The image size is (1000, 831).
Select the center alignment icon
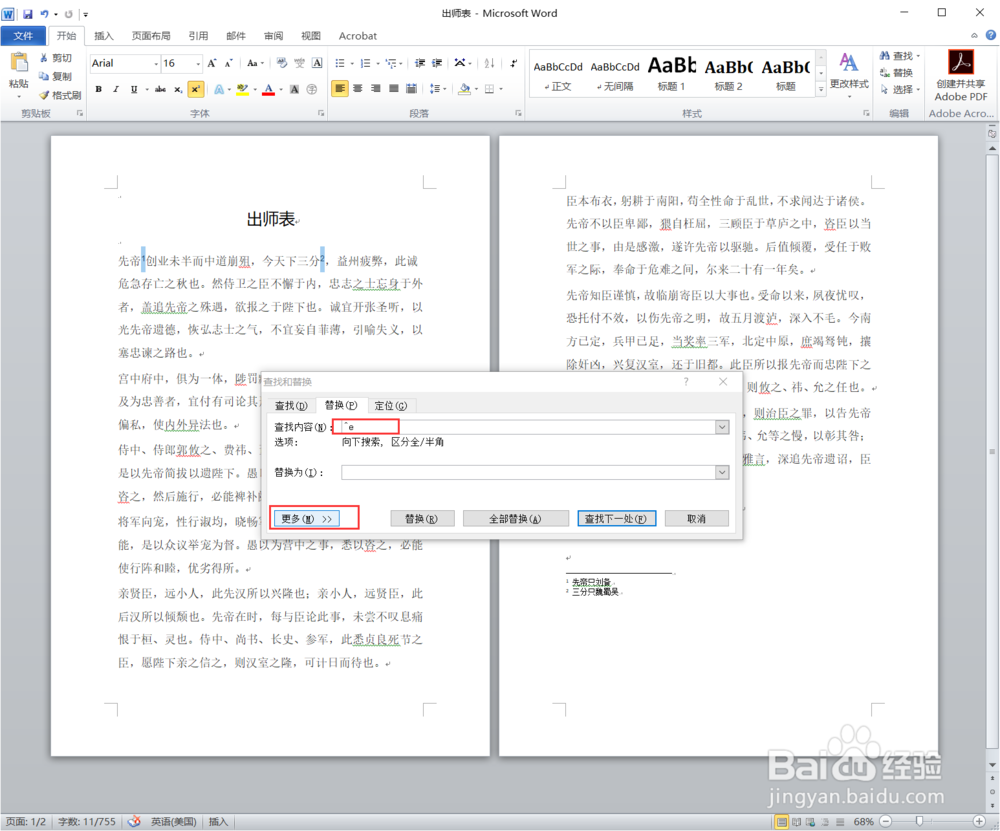(358, 88)
